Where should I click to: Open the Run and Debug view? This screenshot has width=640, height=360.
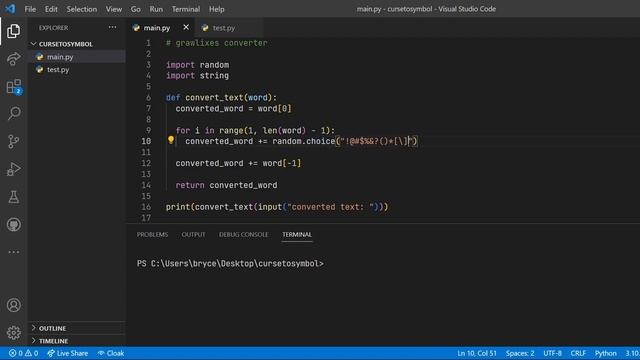pyautogui.click(x=13, y=169)
